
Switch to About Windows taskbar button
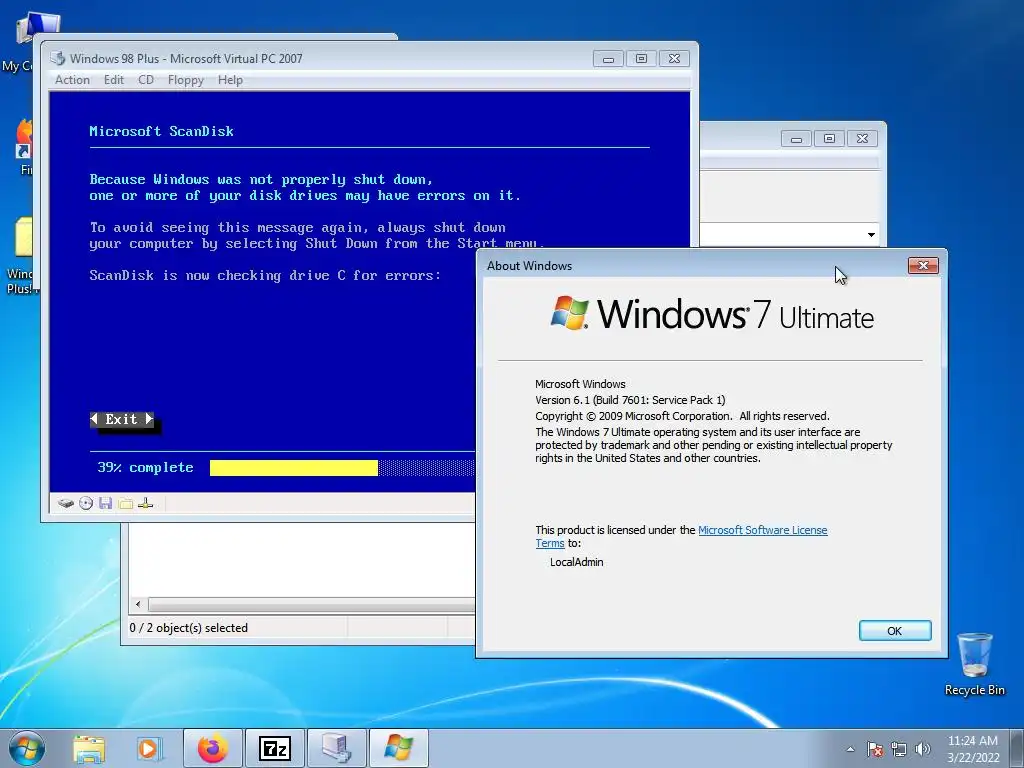tap(398, 748)
